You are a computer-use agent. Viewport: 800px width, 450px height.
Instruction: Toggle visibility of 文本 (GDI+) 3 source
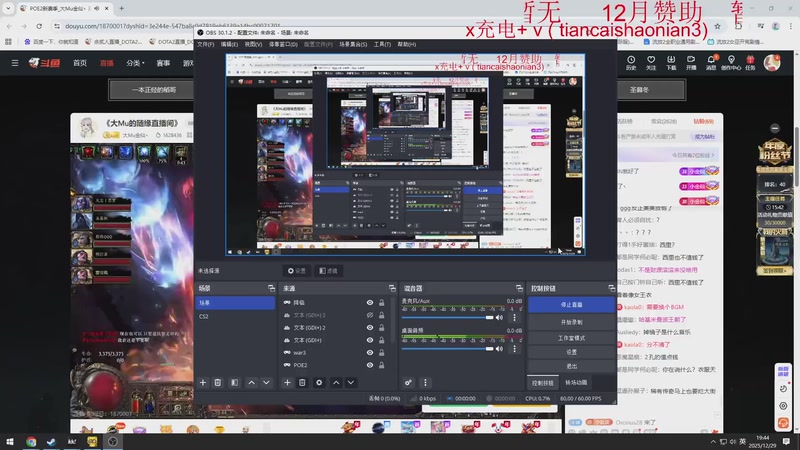(x=370, y=315)
